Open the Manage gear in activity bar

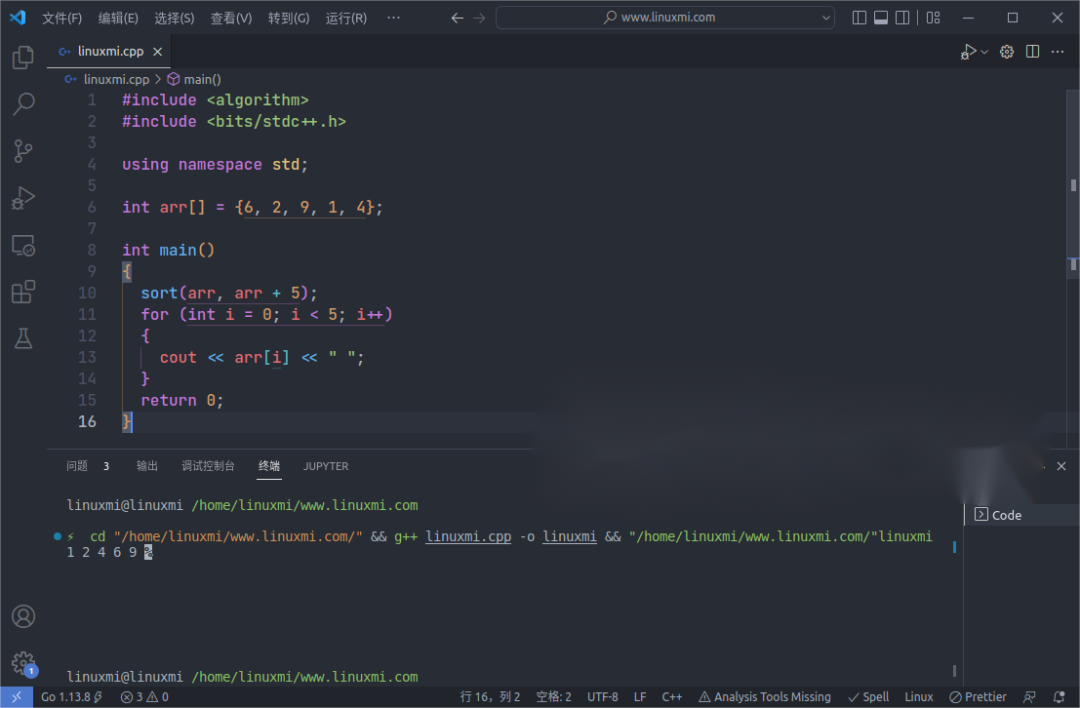coord(23,663)
